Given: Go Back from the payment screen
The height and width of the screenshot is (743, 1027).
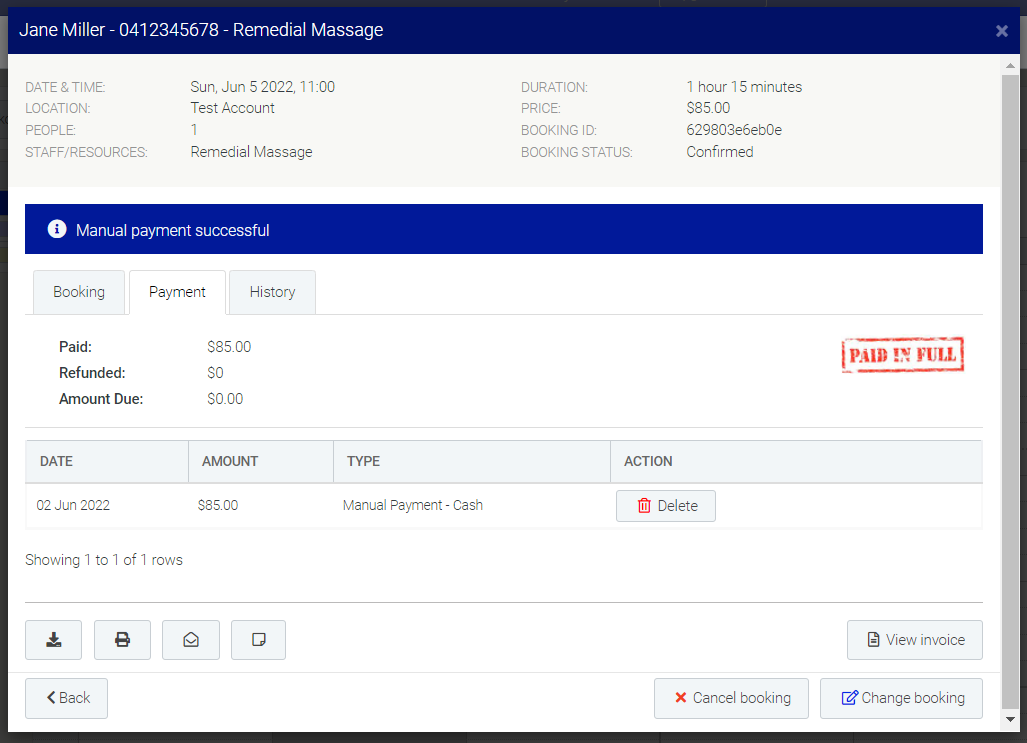Looking at the screenshot, I should pos(66,698).
